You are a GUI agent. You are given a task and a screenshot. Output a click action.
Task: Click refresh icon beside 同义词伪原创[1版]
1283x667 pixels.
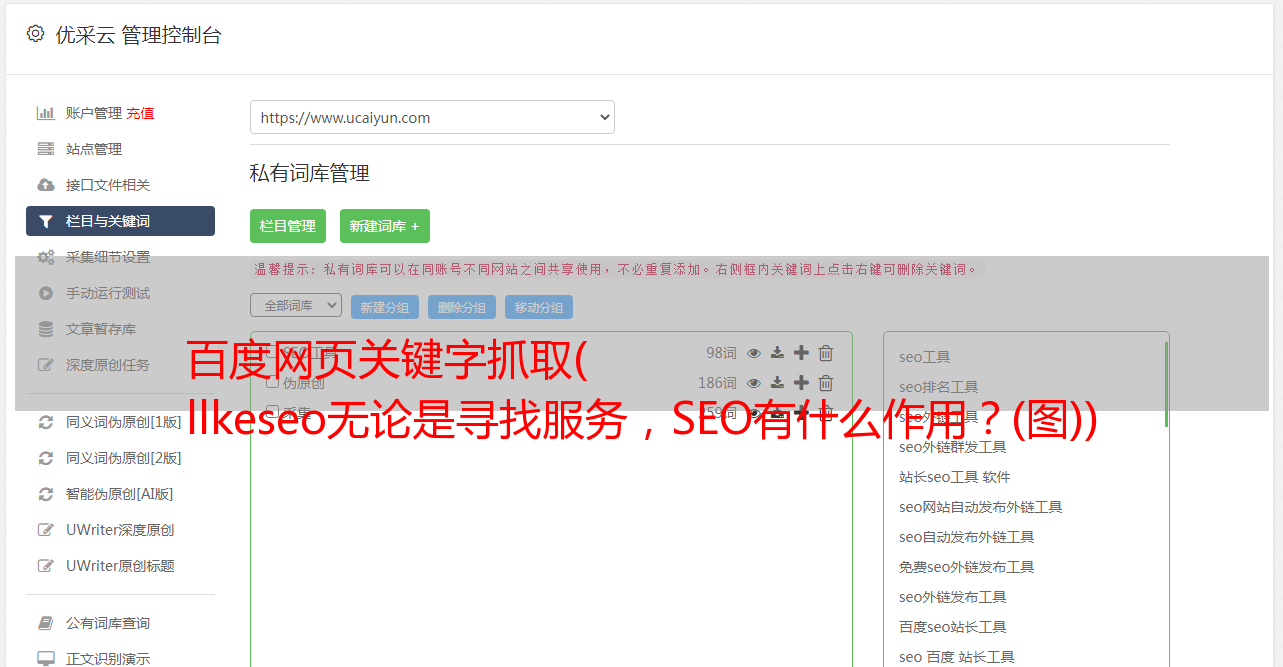(46, 422)
